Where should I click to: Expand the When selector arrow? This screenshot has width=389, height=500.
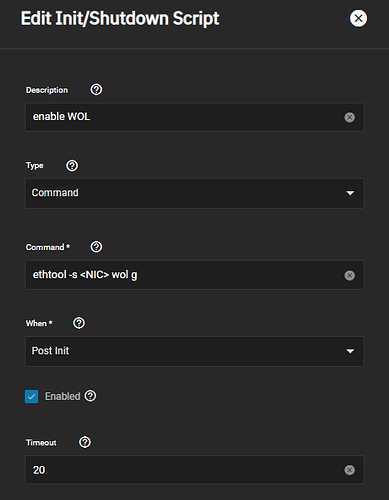(x=350, y=351)
